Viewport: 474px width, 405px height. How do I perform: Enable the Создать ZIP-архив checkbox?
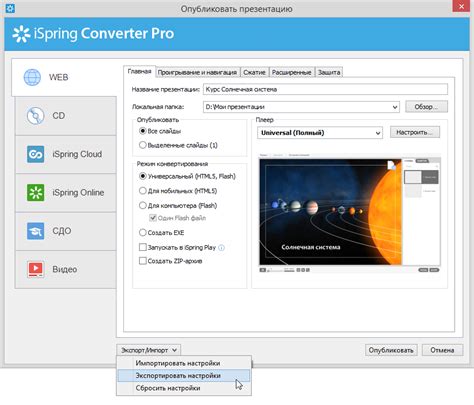143,261
